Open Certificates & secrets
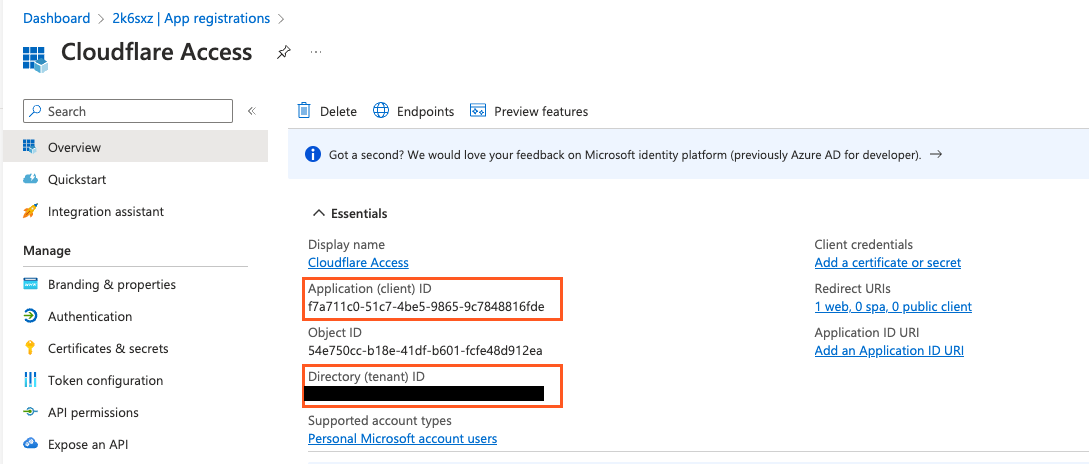 tap(108, 348)
